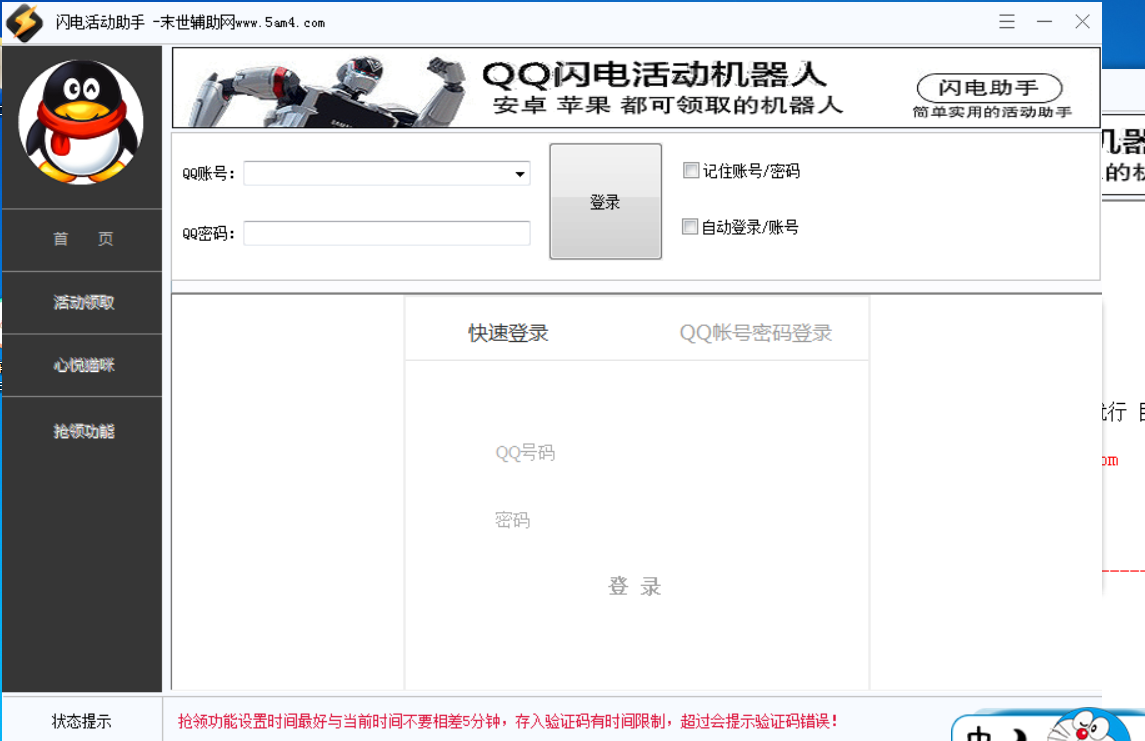Focus the QQ密码 input field
Screen dimensions: 1145x741
click(x=386, y=234)
